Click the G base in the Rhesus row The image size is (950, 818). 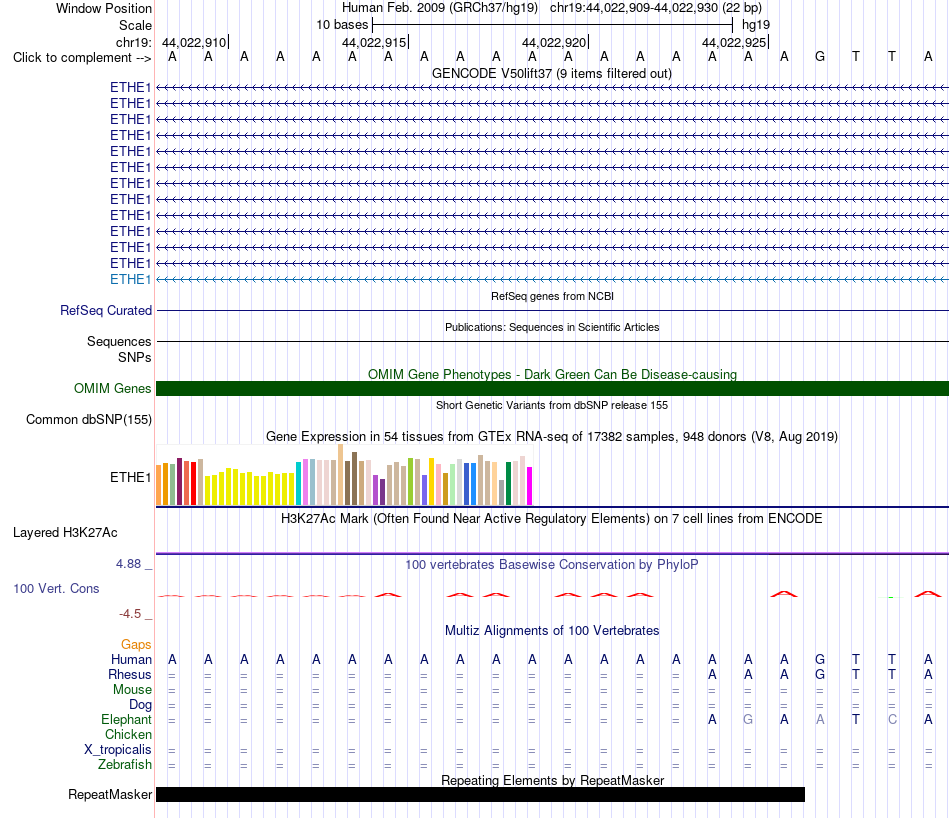(x=820, y=674)
